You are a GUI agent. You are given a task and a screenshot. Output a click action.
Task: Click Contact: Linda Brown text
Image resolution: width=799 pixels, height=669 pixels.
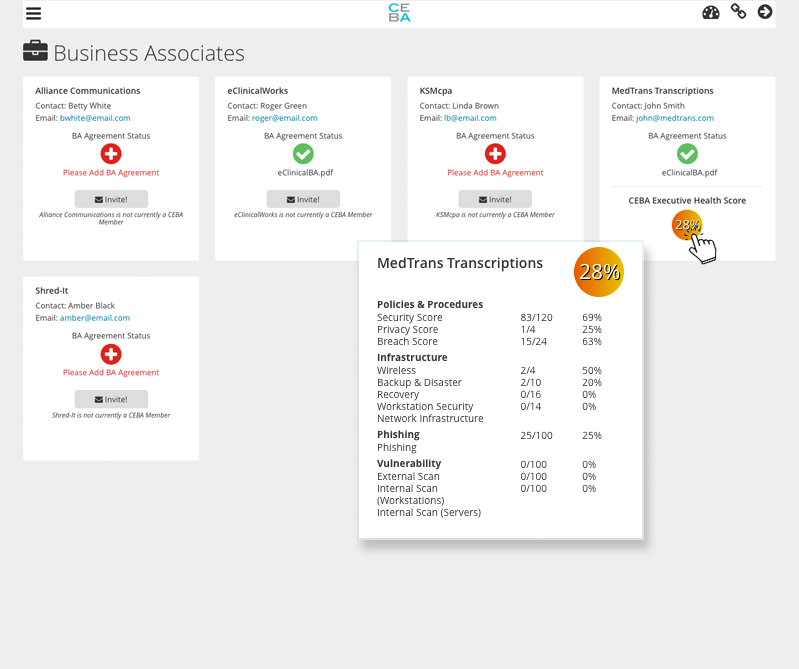pyautogui.click(x=459, y=106)
